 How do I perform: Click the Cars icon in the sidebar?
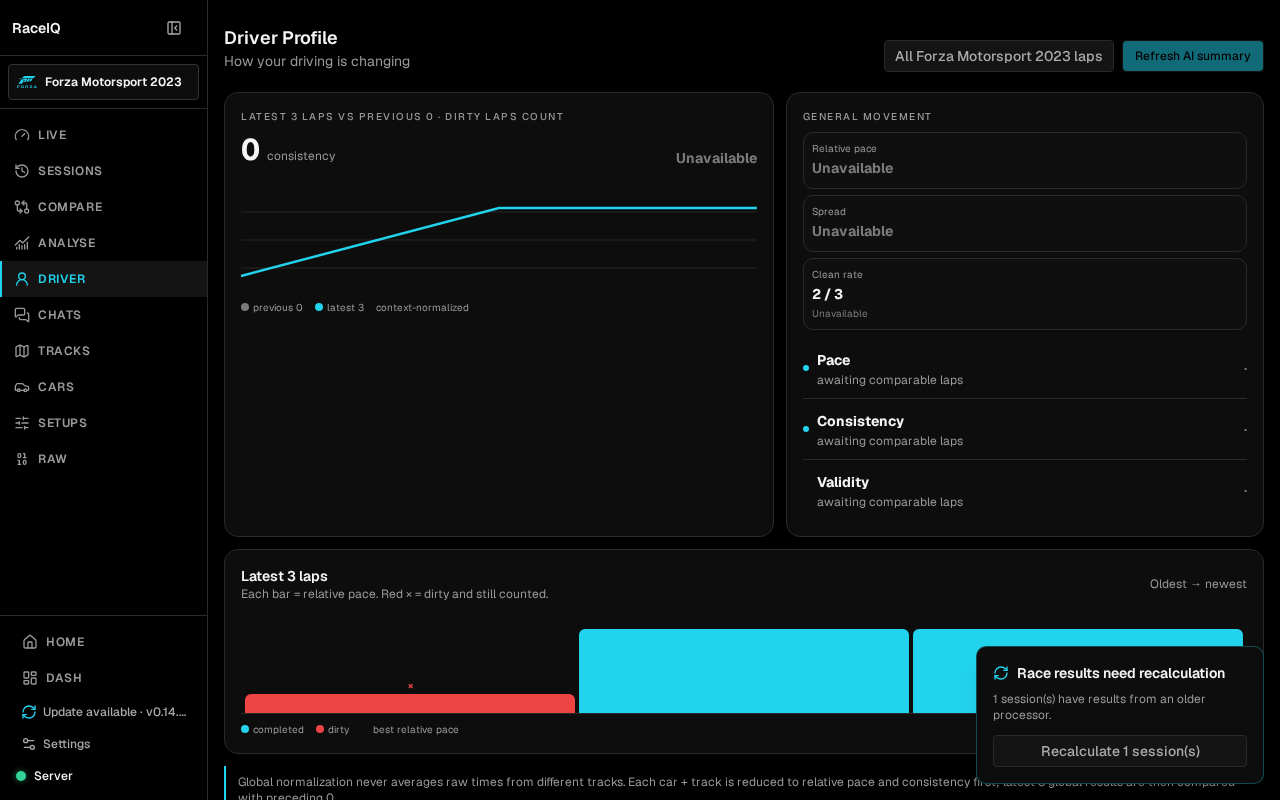pyautogui.click(x=22, y=387)
